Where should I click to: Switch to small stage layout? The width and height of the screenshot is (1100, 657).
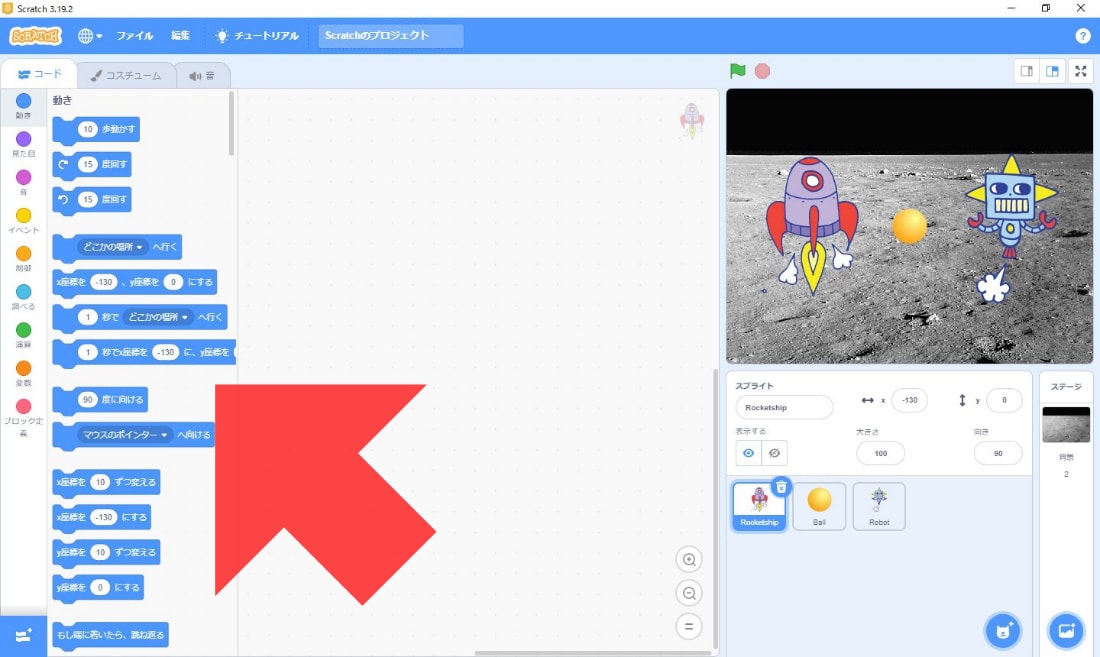(x=1026, y=71)
